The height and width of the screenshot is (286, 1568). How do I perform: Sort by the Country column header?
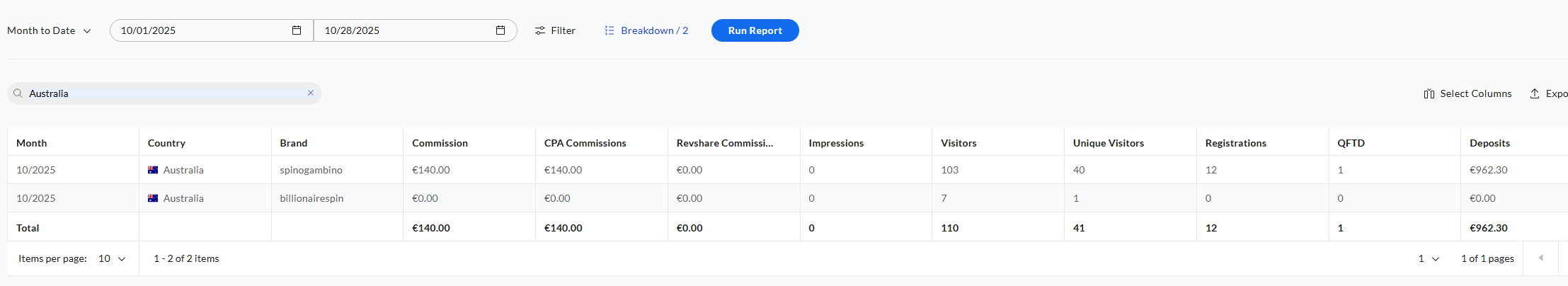[x=166, y=143]
